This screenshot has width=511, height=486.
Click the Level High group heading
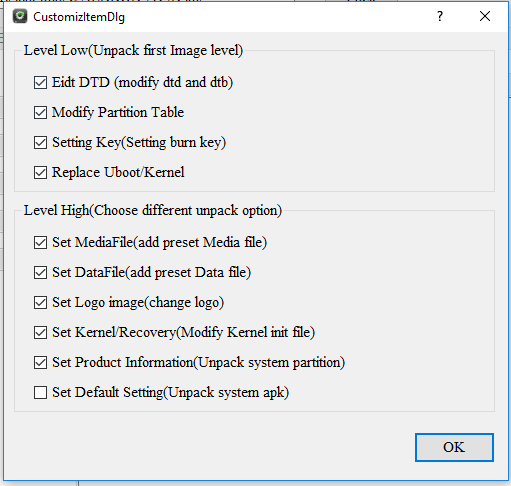tap(153, 211)
